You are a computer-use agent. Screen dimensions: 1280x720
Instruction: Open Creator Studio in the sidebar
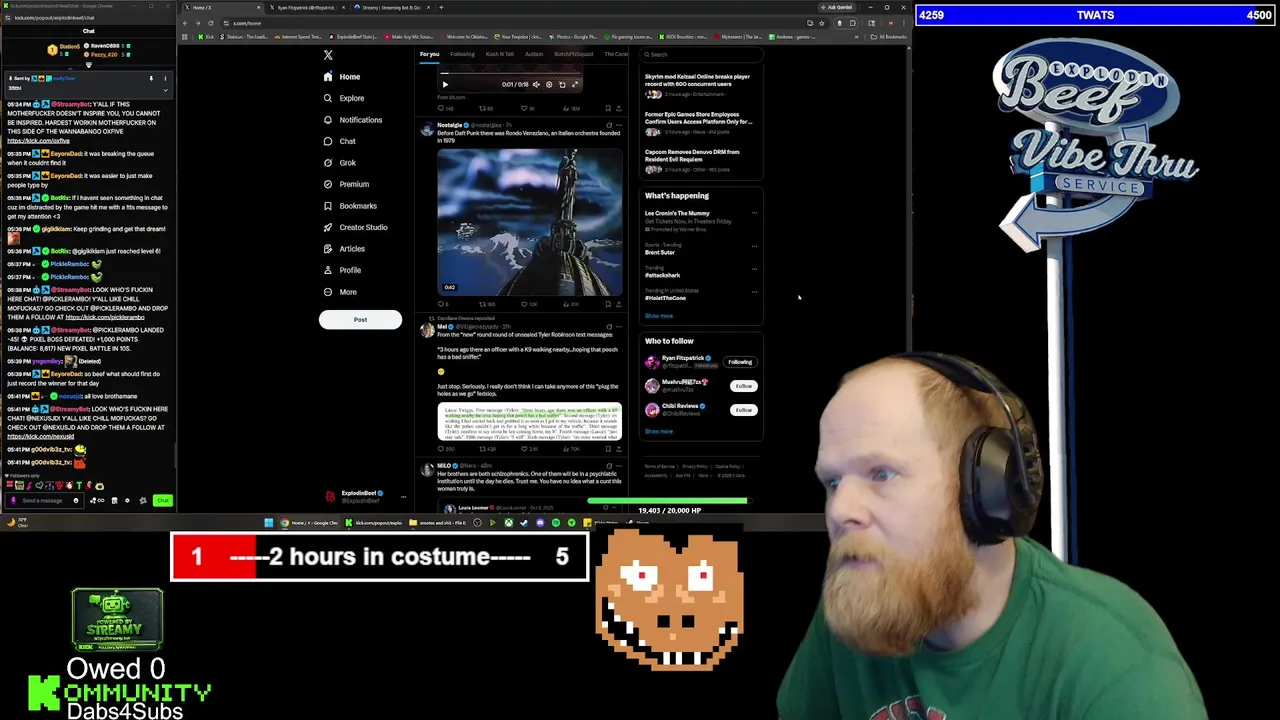pyautogui.click(x=355, y=227)
